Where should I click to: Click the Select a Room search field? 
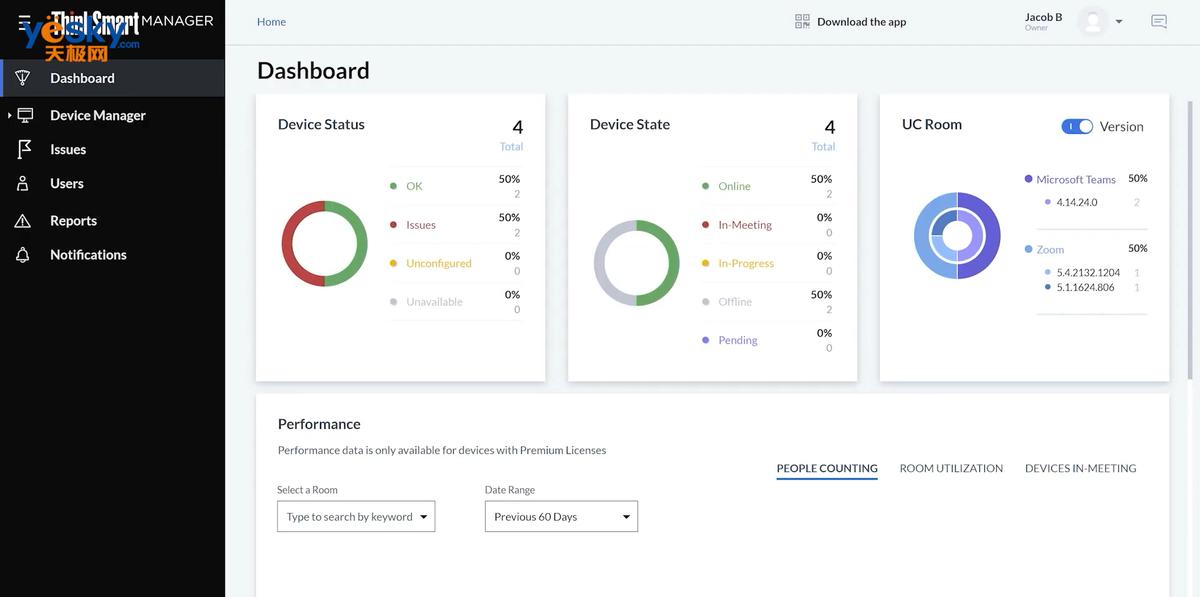356,517
